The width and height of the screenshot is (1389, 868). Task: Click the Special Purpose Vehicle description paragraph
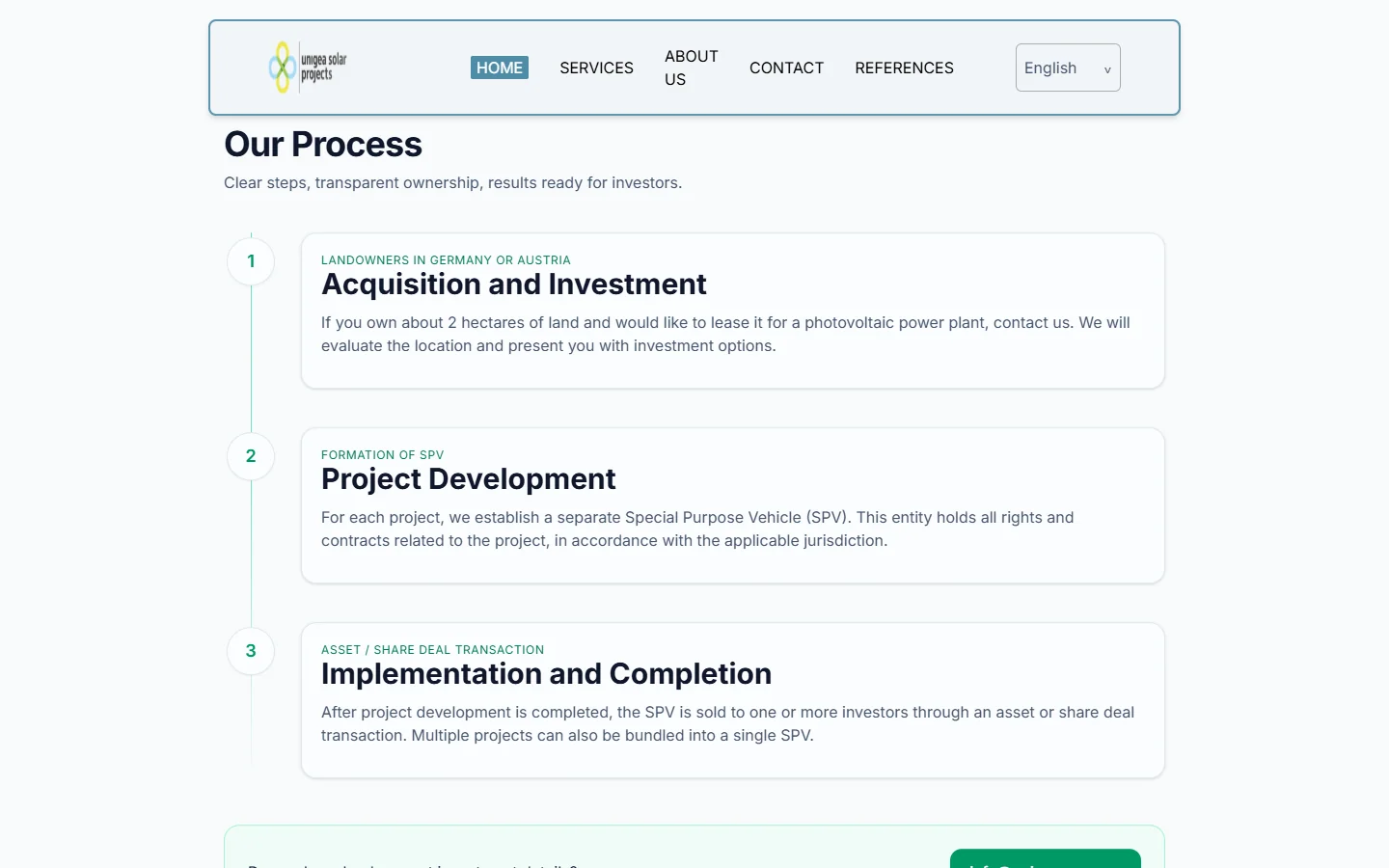pos(697,529)
